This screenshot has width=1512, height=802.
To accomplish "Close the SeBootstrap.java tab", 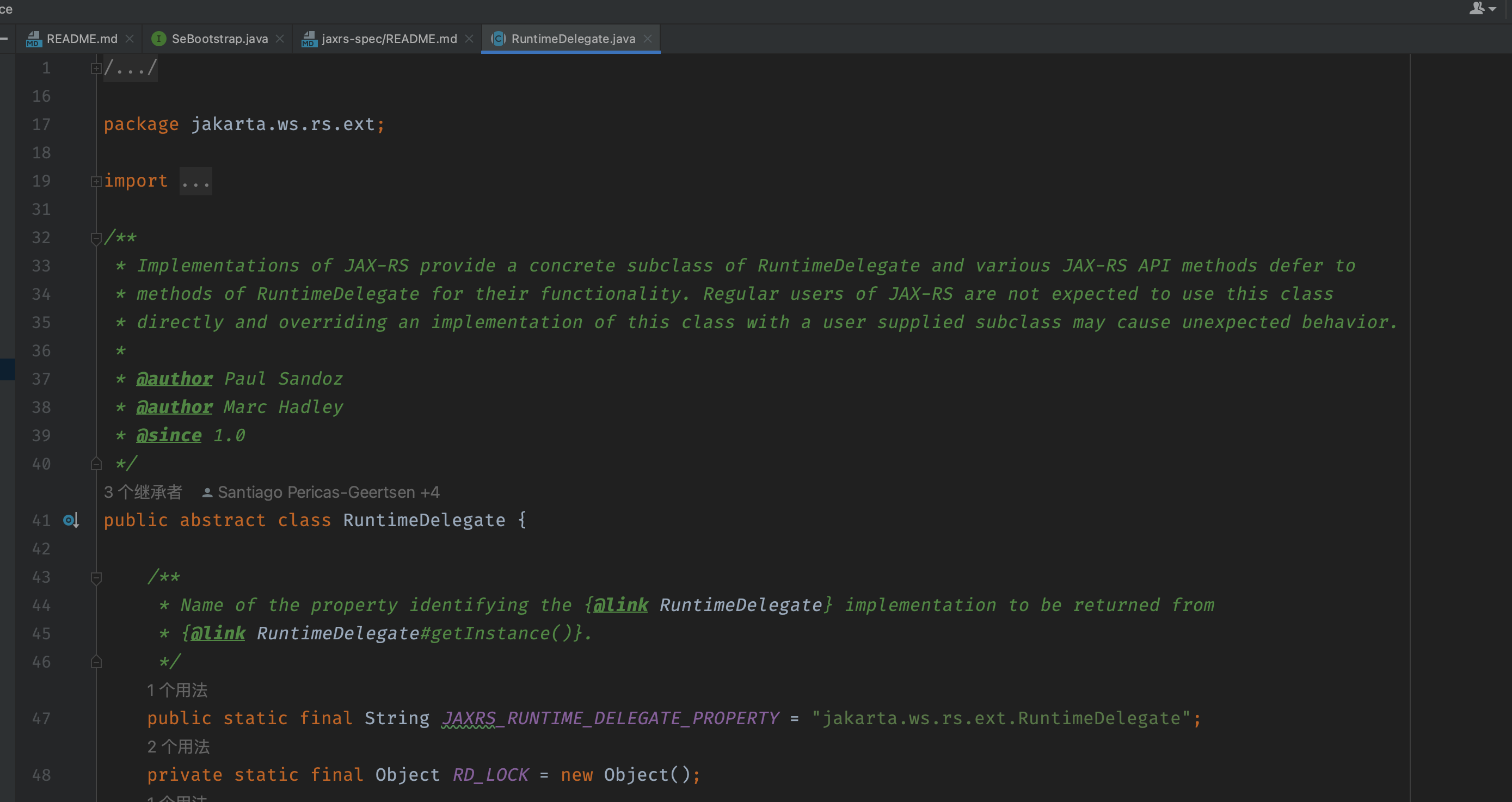I will click(x=280, y=39).
